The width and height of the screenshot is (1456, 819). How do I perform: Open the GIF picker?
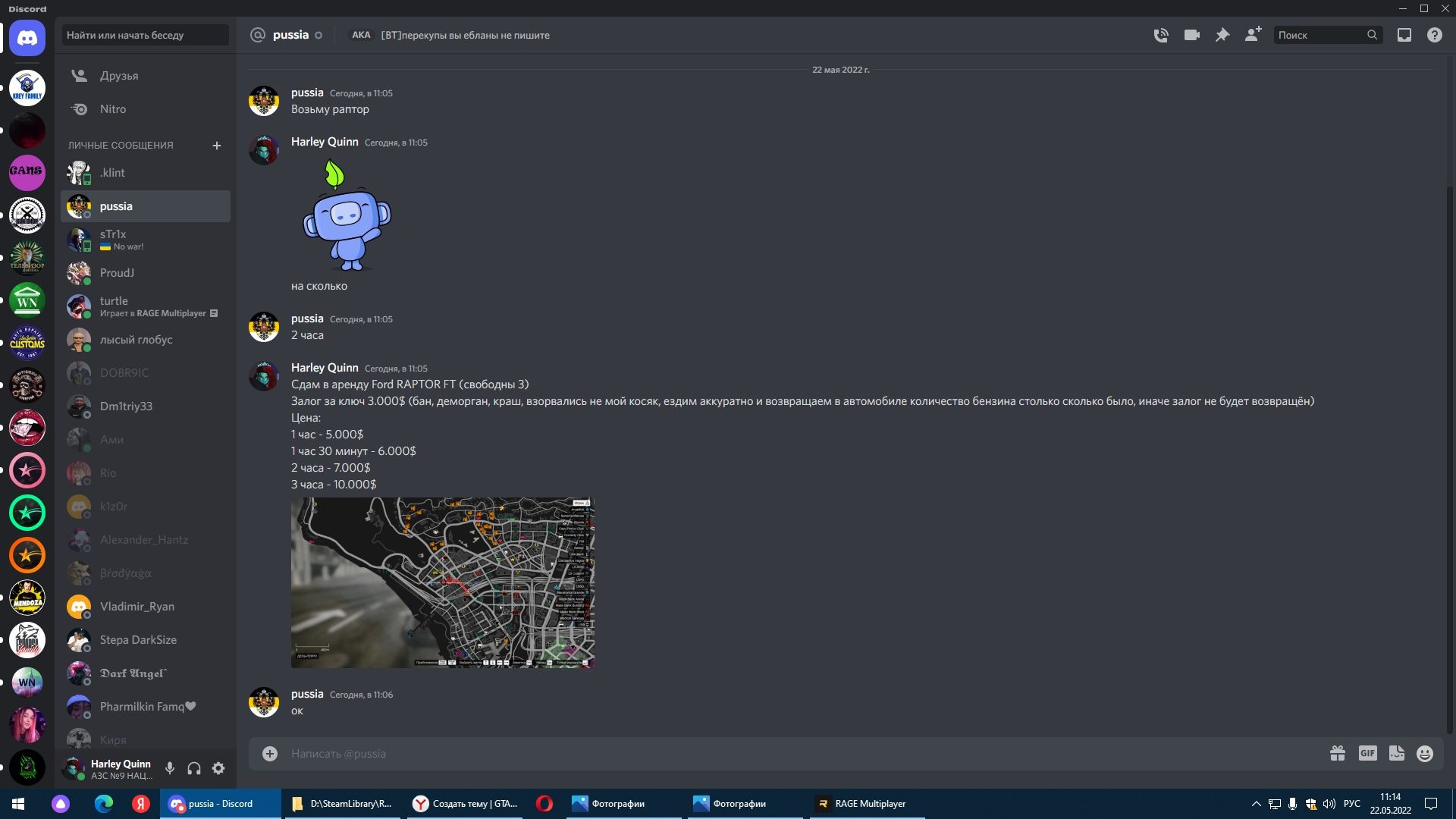(x=1368, y=753)
